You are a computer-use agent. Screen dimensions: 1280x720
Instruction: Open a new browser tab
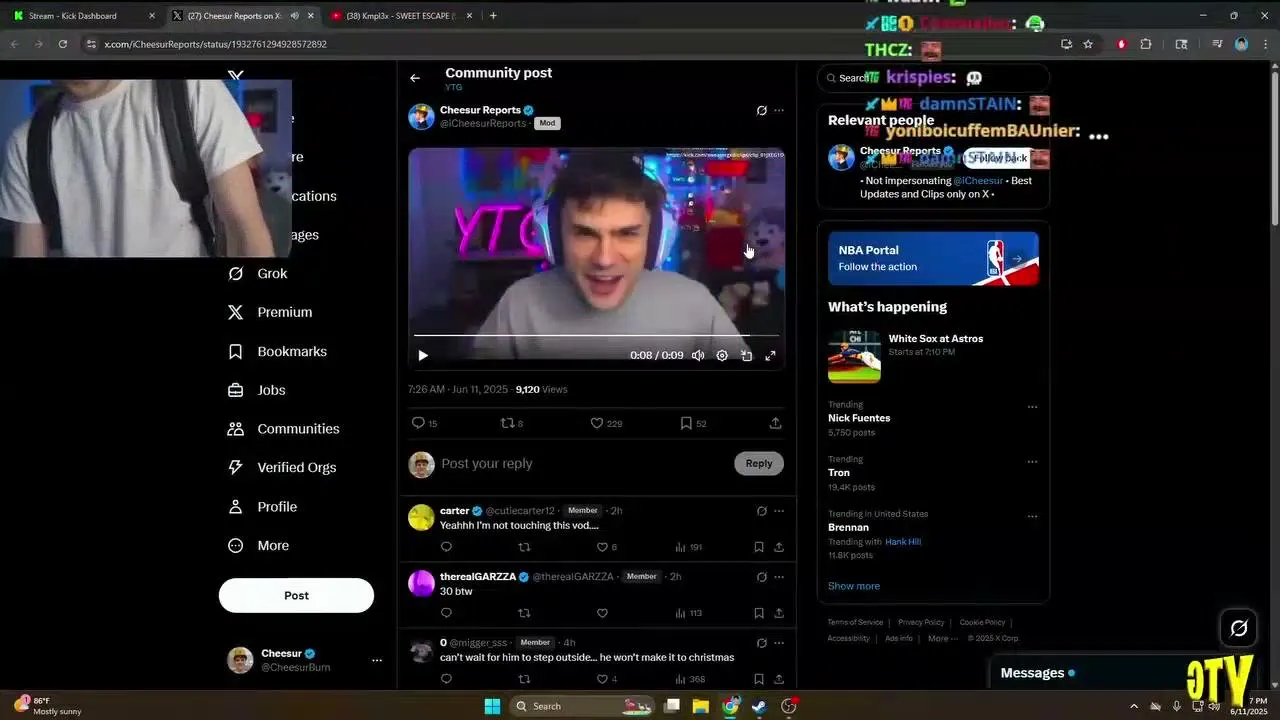click(493, 16)
